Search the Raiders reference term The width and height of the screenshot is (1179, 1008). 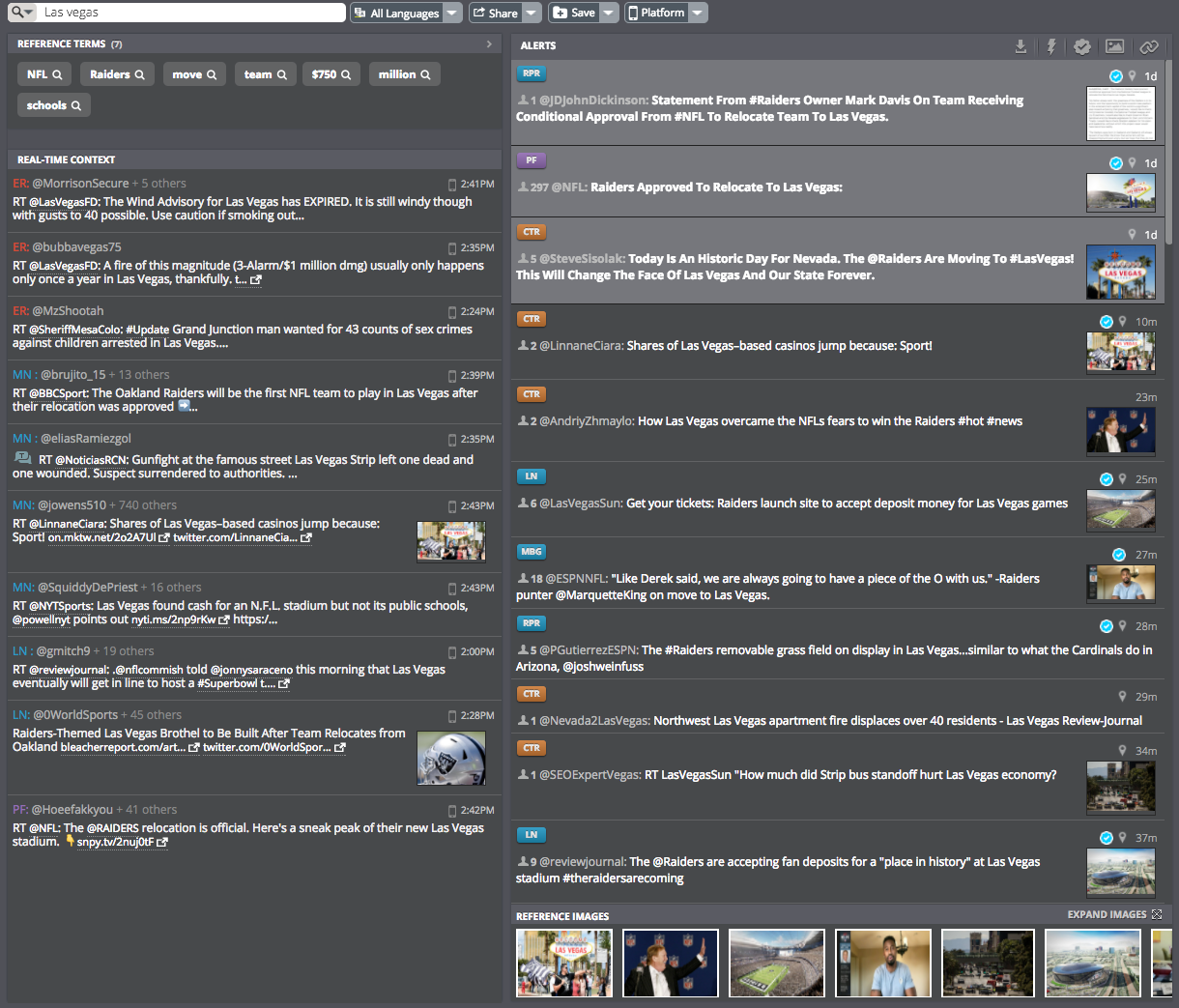pos(117,74)
